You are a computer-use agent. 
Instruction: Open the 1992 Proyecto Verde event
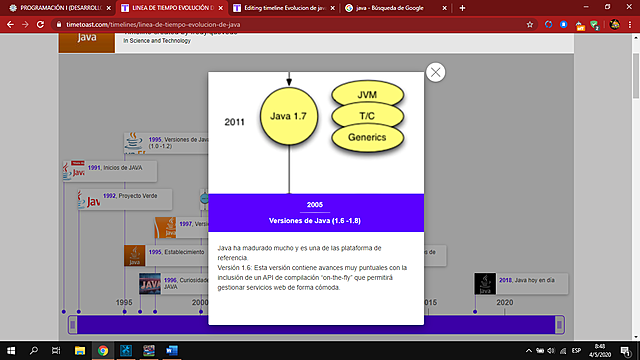pos(125,199)
